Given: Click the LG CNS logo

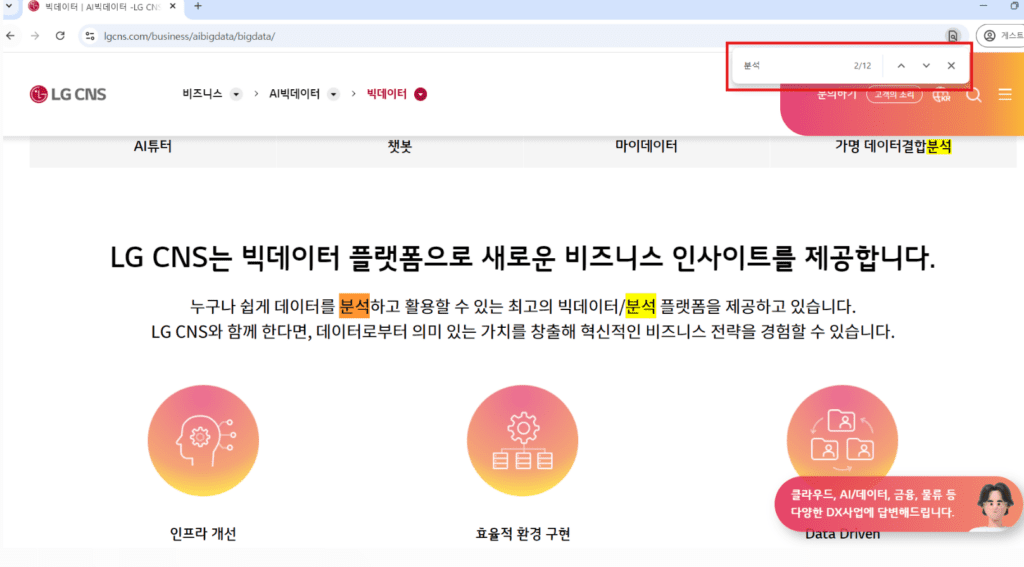Looking at the screenshot, I should coord(67,94).
